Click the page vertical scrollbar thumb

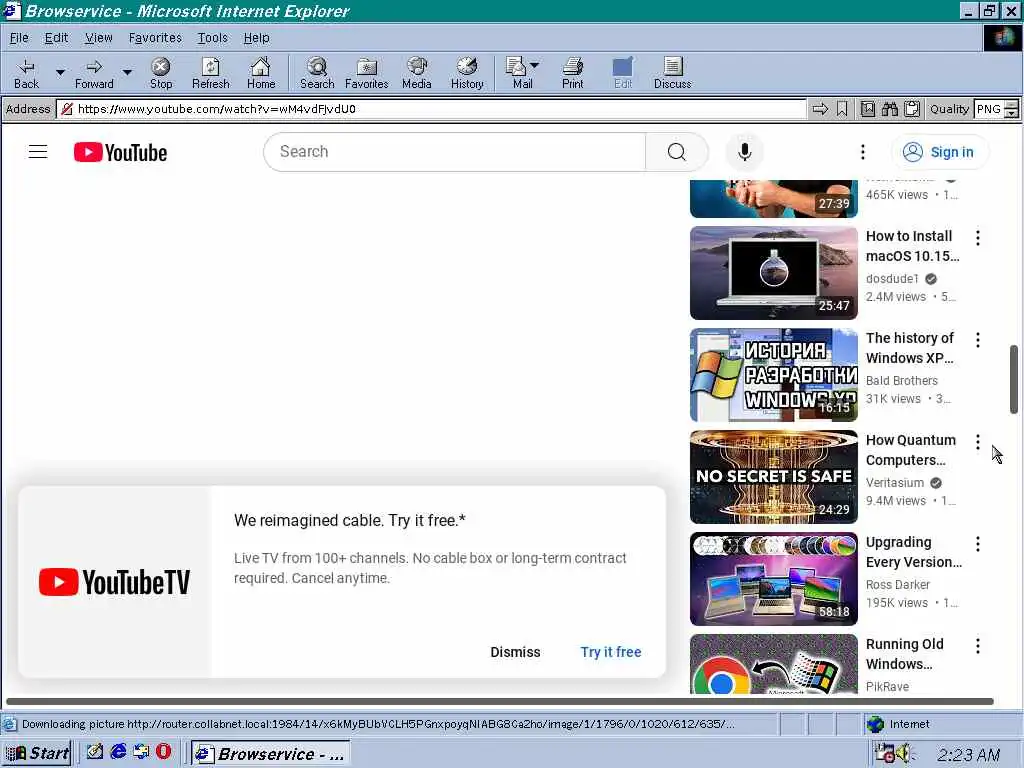1014,379
